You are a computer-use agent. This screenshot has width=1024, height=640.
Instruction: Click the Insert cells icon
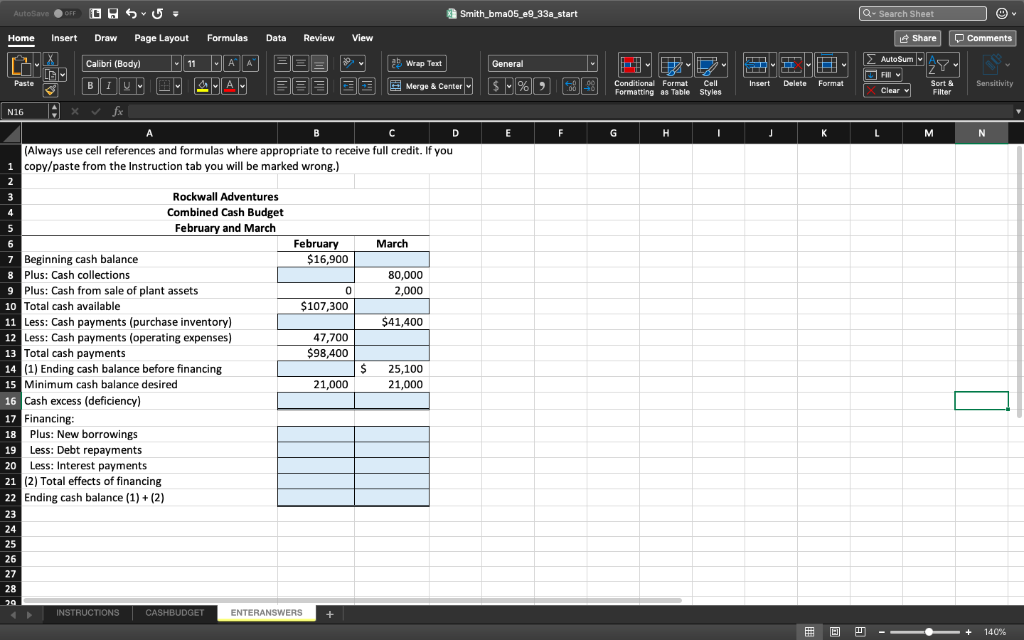756,65
